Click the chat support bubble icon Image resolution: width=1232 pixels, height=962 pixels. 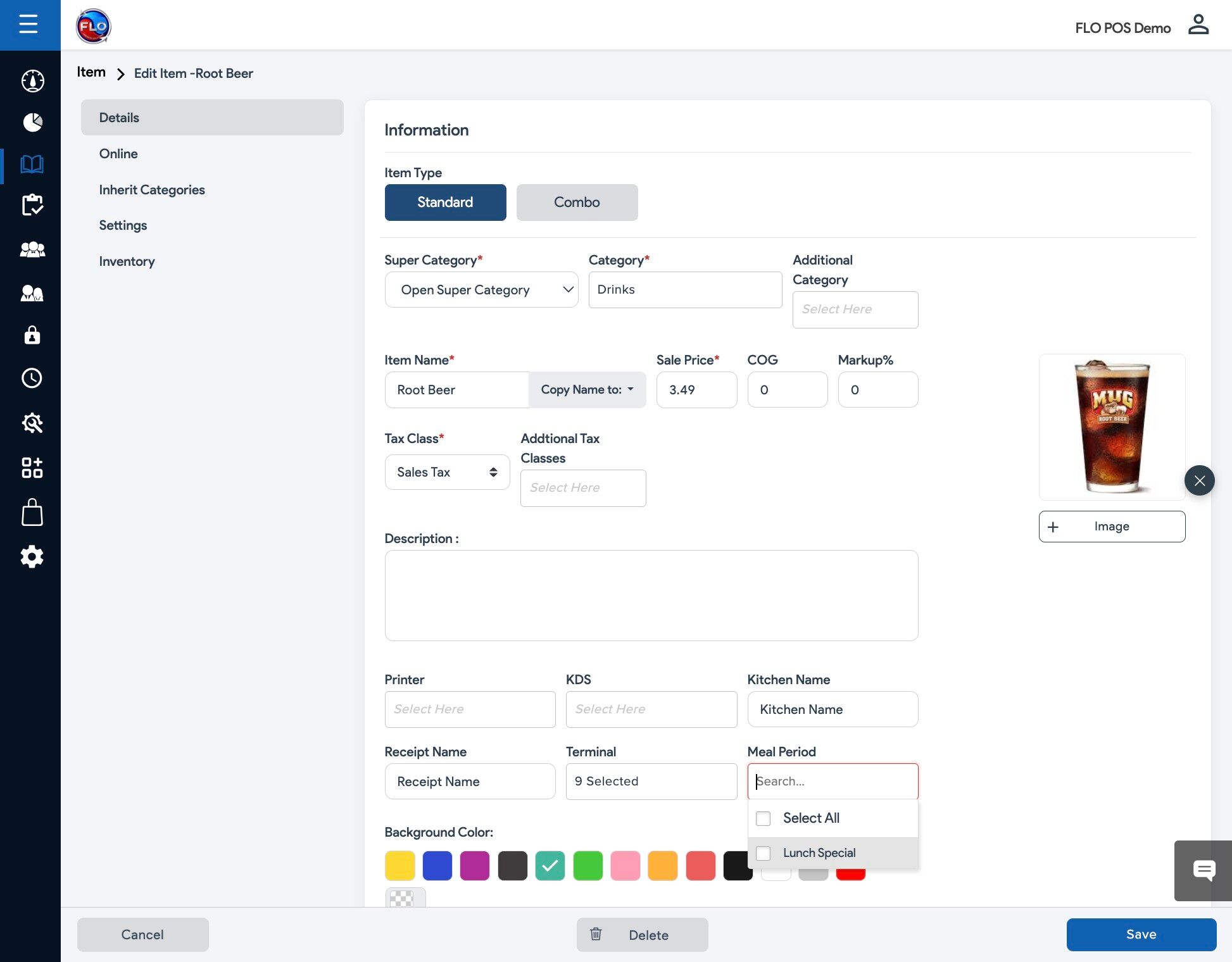1204,870
